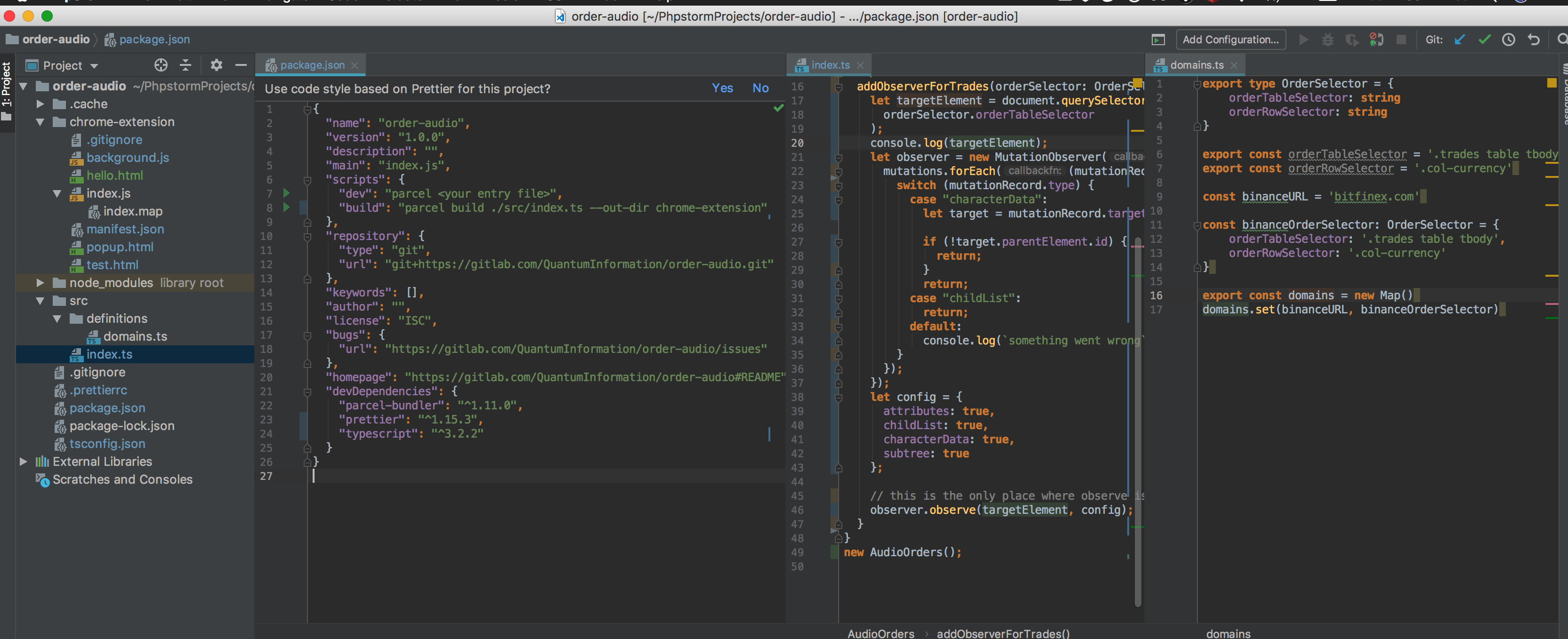Click No to decline Prettier code style
Image resolution: width=1568 pixels, height=639 pixels.
tap(760, 88)
